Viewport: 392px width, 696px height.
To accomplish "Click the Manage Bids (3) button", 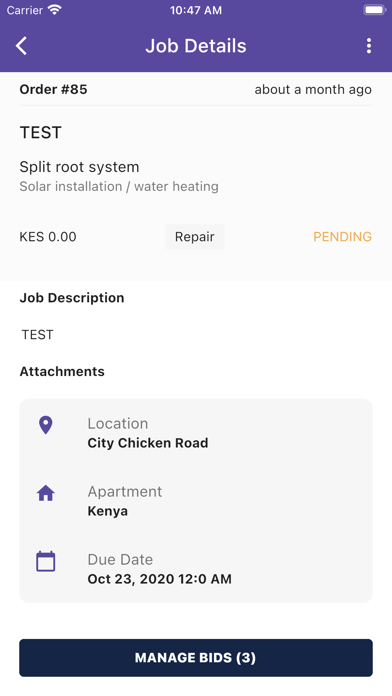I will 196,657.
